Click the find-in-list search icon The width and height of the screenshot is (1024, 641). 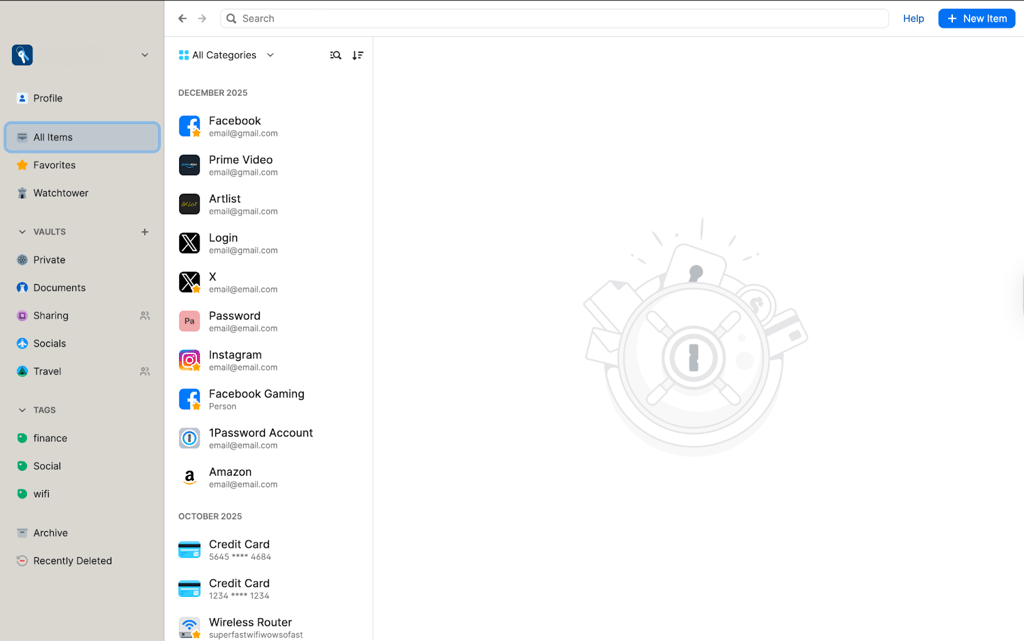336,55
